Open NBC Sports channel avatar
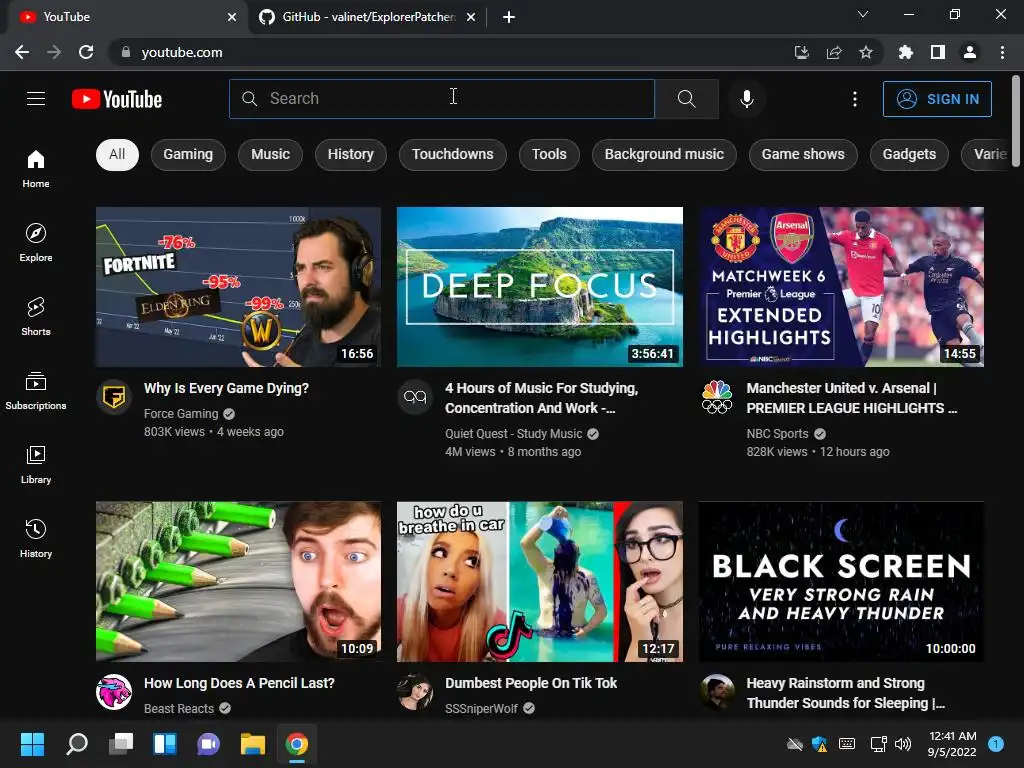The image size is (1024, 768). pos(716,396)
